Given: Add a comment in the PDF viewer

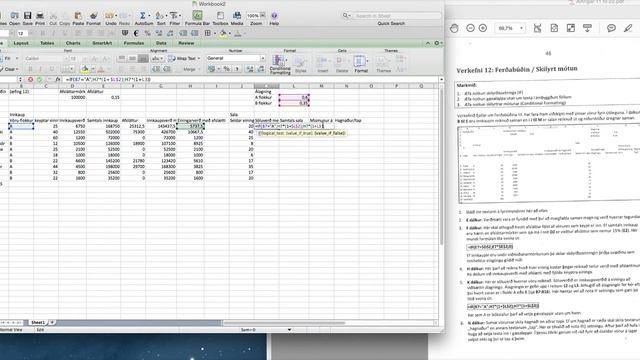Looking at the screenshot, I should pos(611,28).
